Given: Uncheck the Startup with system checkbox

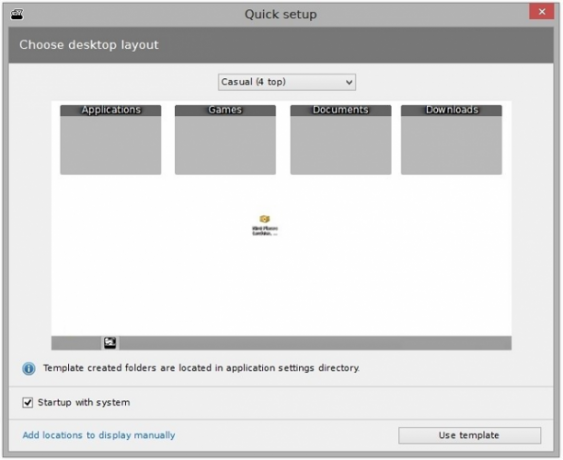Looking at the screenshot, I should tap(28, 403).
